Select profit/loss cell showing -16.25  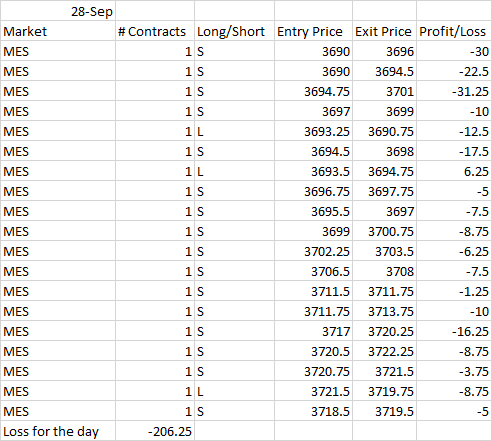pyautogui.click(x=454, y=331)
